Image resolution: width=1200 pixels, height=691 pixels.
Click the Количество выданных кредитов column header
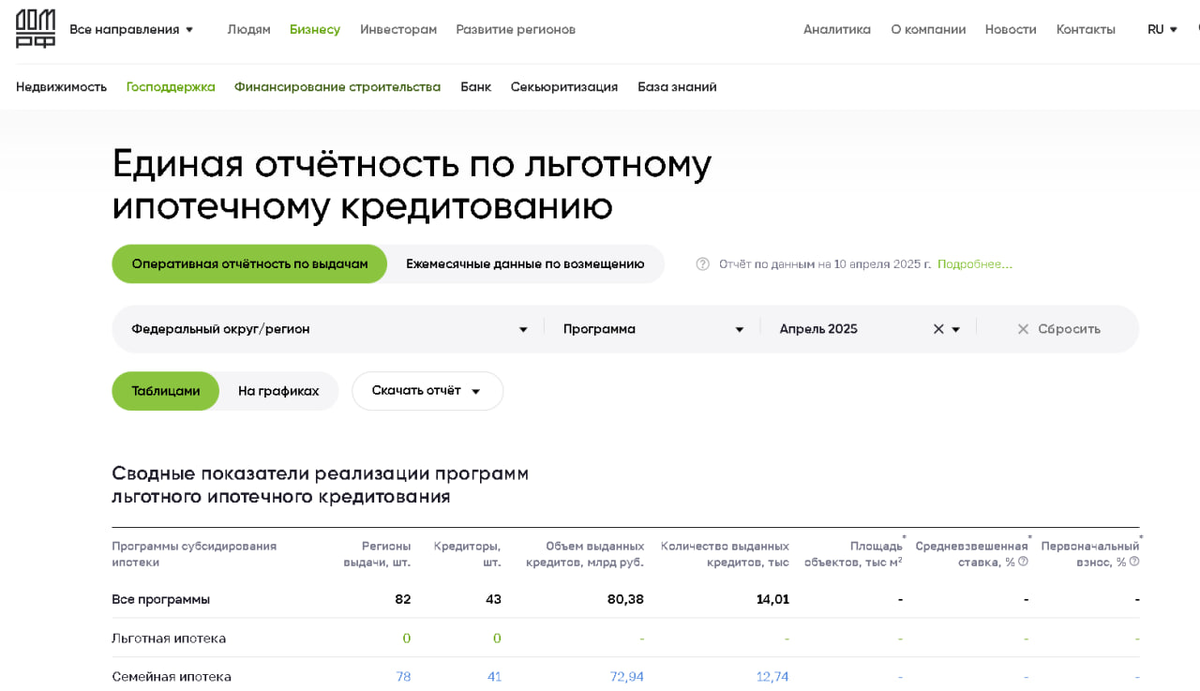(x=725, y=554)
